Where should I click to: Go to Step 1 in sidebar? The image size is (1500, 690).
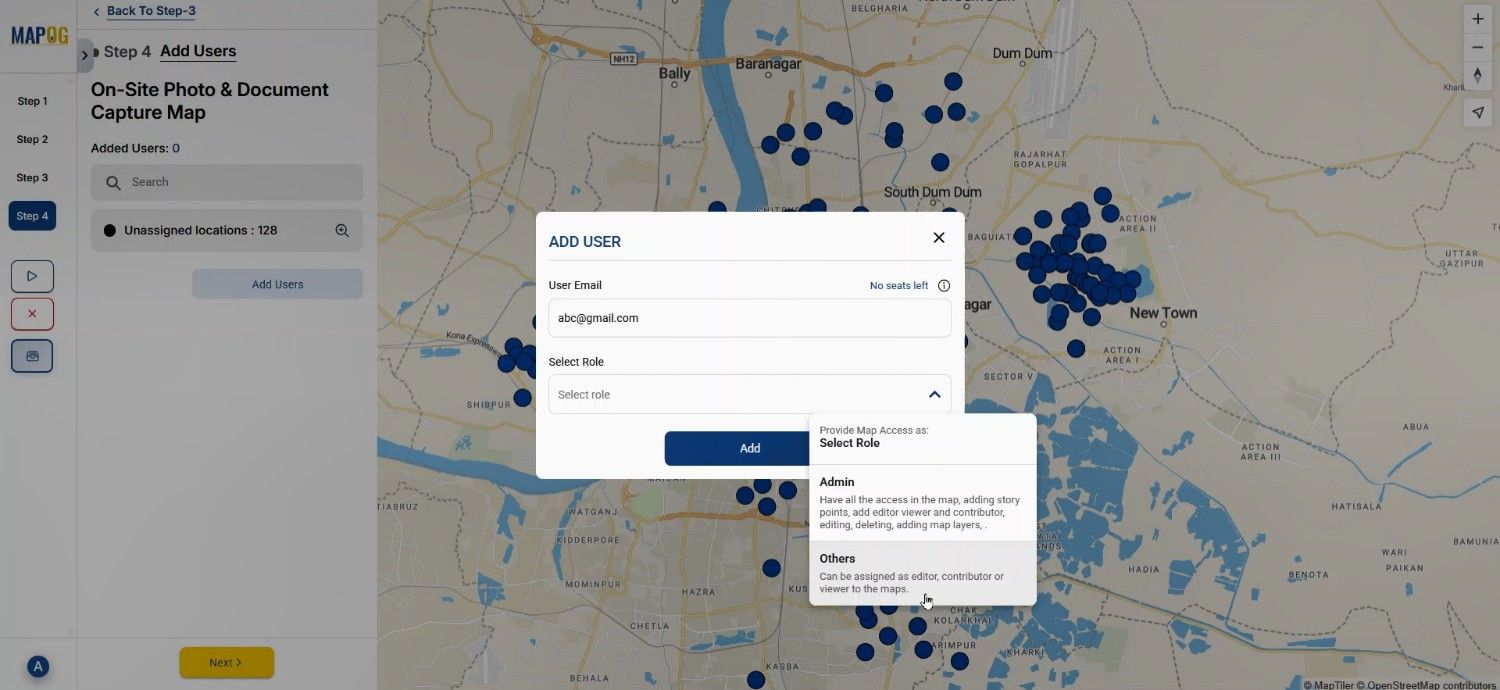click(32, 101)
